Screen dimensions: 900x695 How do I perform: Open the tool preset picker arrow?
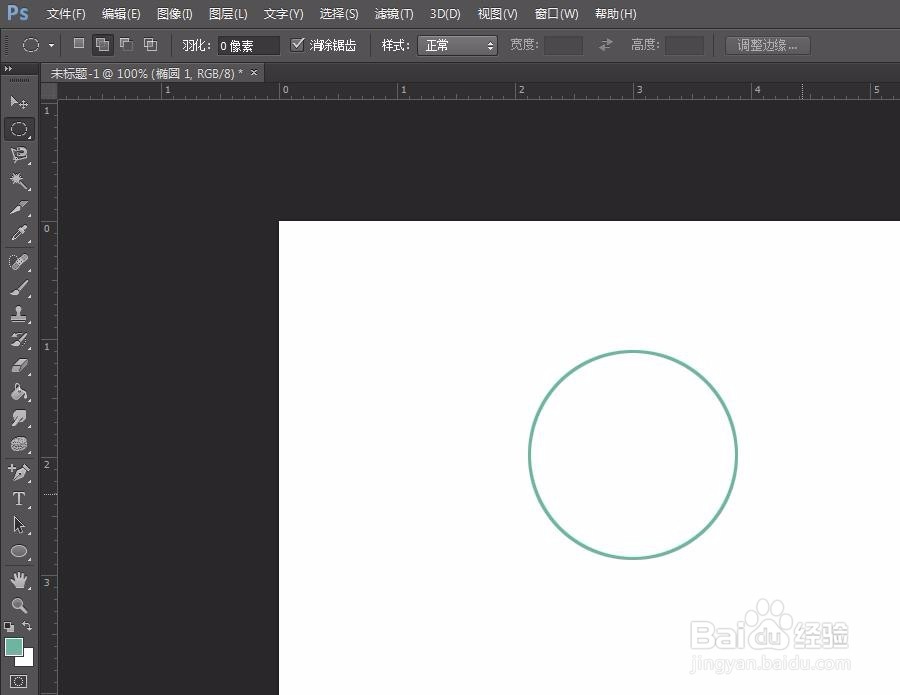tap(51, 45)
